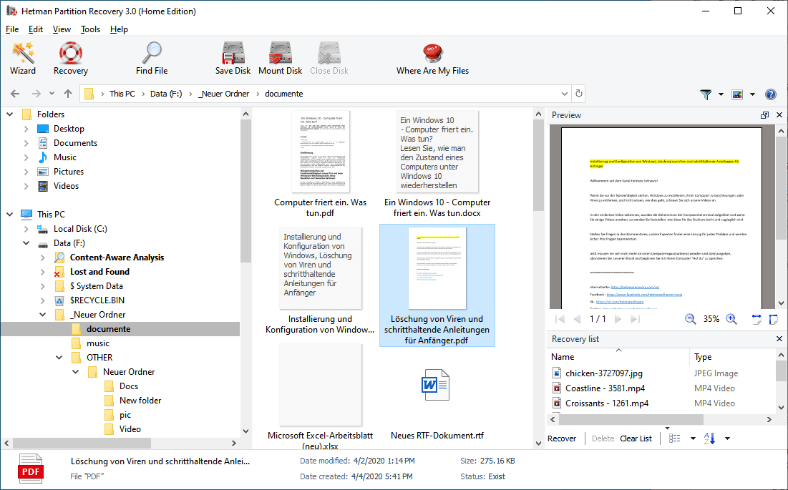Screen dimensions: 788x490
Task: Click the Mount Disk toolbar icon
Action: coord(280,53)
